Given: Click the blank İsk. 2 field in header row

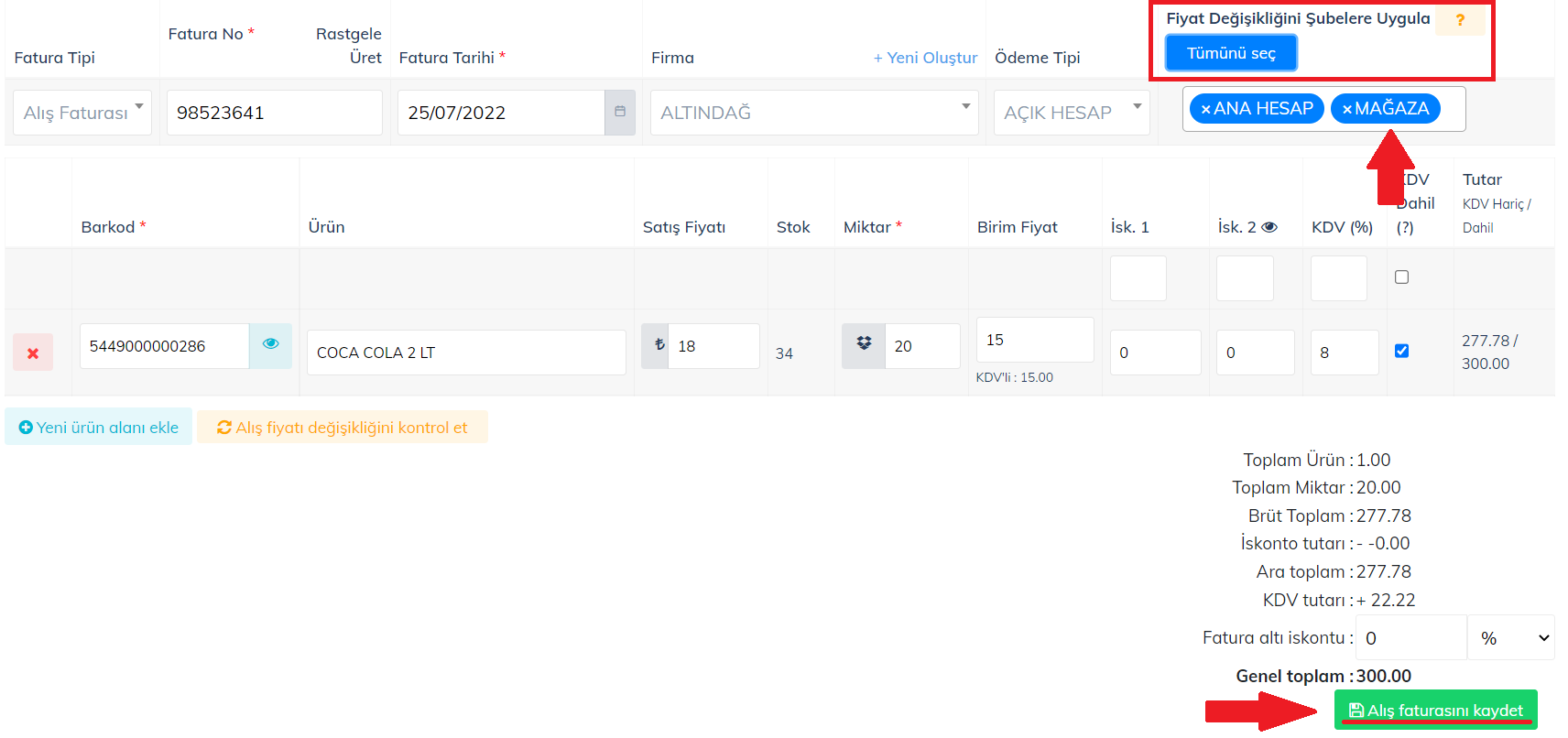Looking at the screenshot, I should pos(1245,278).
